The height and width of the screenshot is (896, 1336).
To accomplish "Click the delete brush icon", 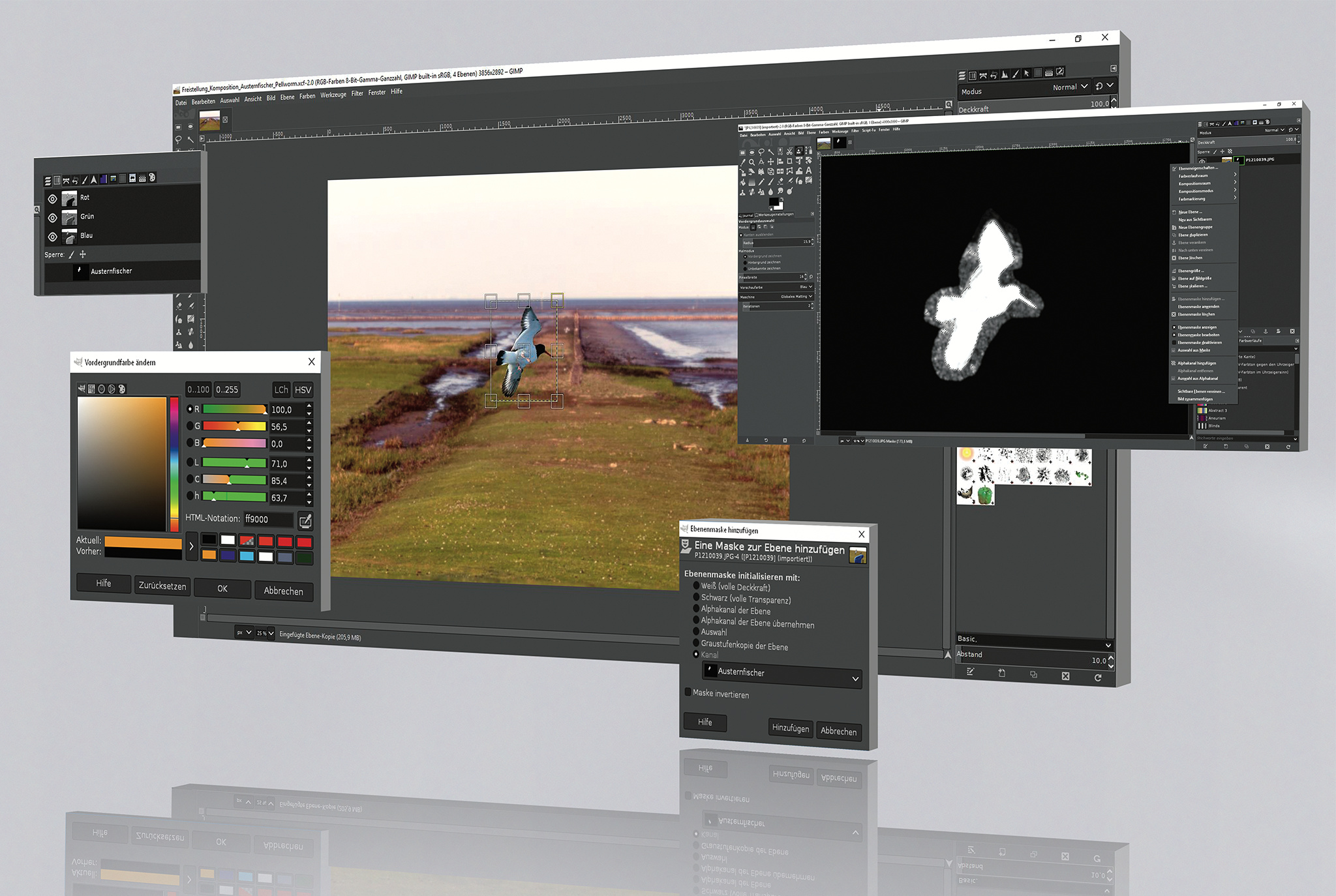I will pos(1065,676).
